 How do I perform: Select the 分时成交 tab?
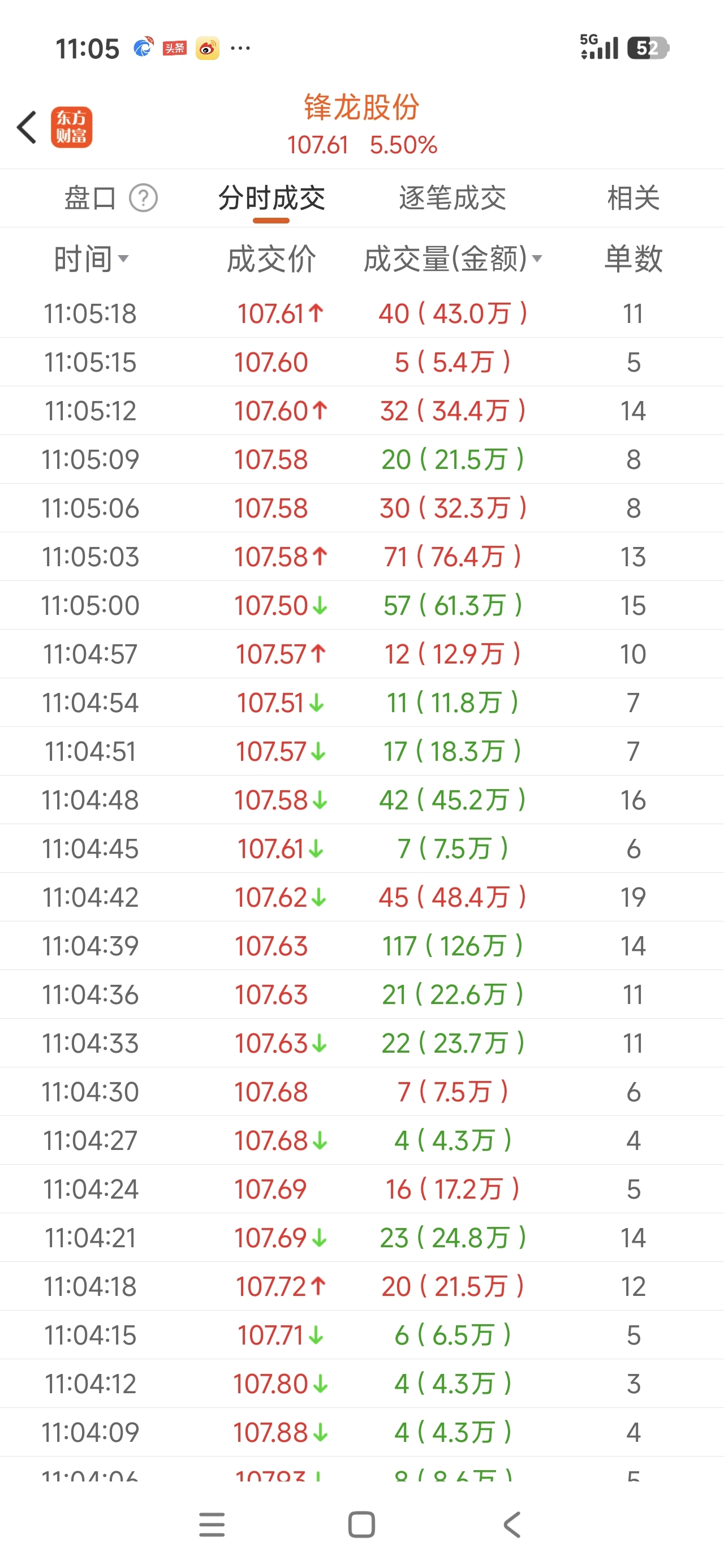tap(271, 199)
